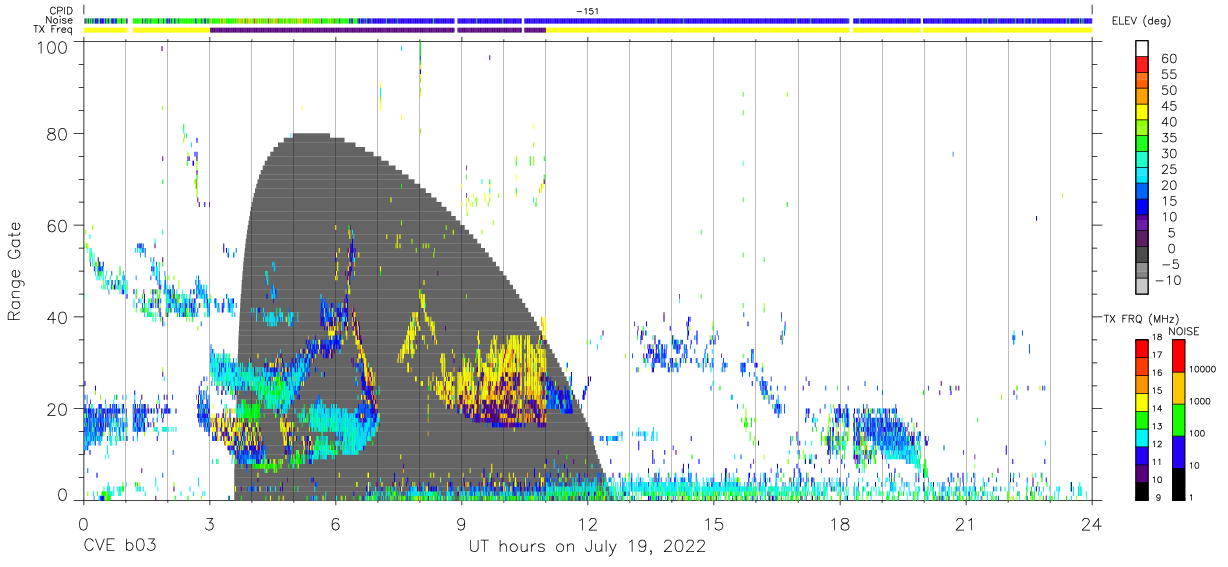
Task: Click the 6 tick on the UT hours axis
Action: pyautogui.click(x=335, y=524)
